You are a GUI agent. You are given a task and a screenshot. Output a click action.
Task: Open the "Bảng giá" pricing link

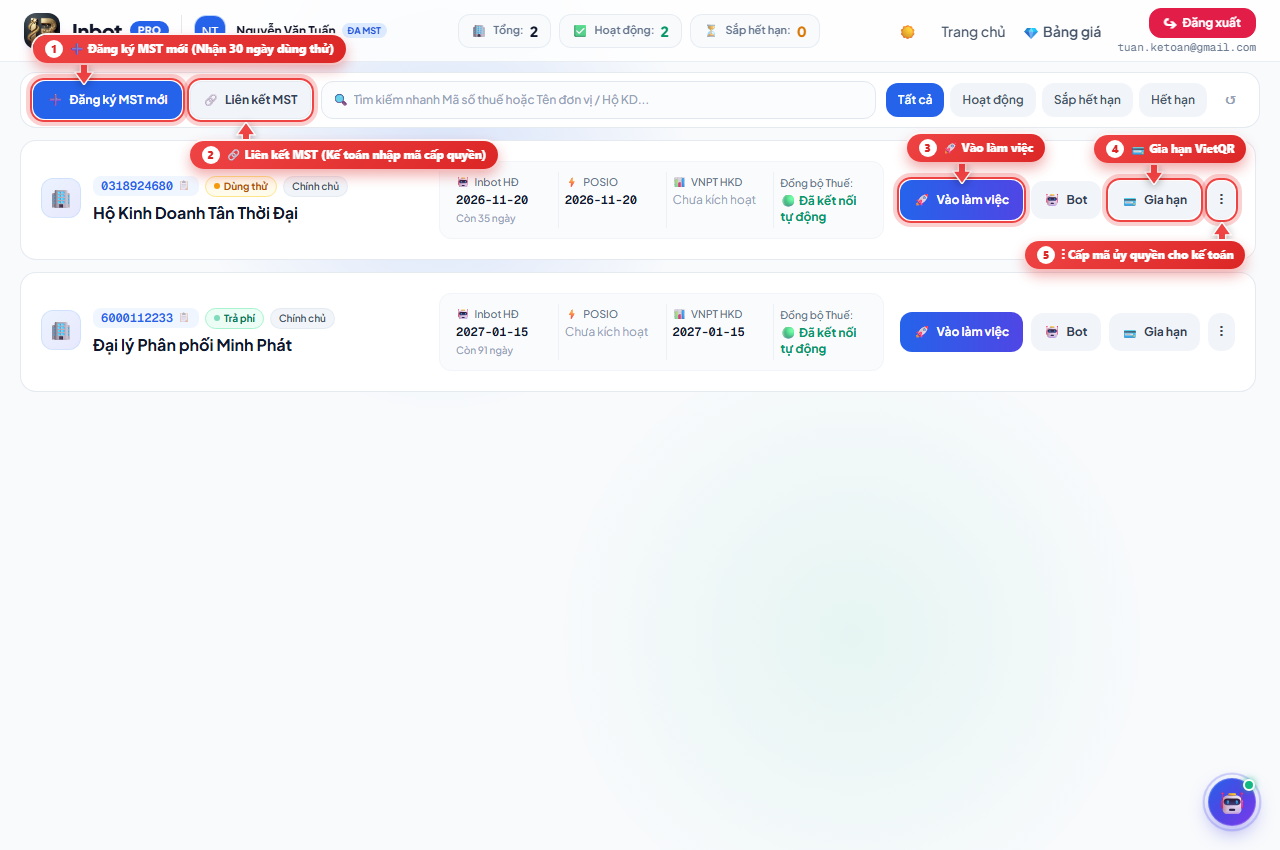pos(1063,32)
